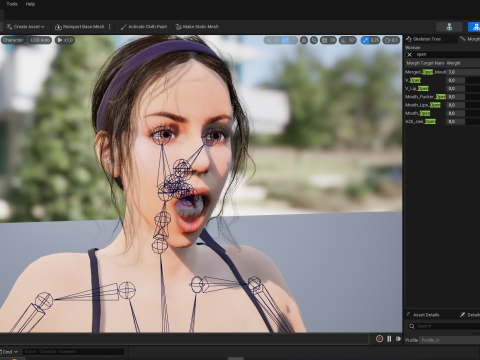
Task: Select the V_Open morph target
Action: coord(413,80)
